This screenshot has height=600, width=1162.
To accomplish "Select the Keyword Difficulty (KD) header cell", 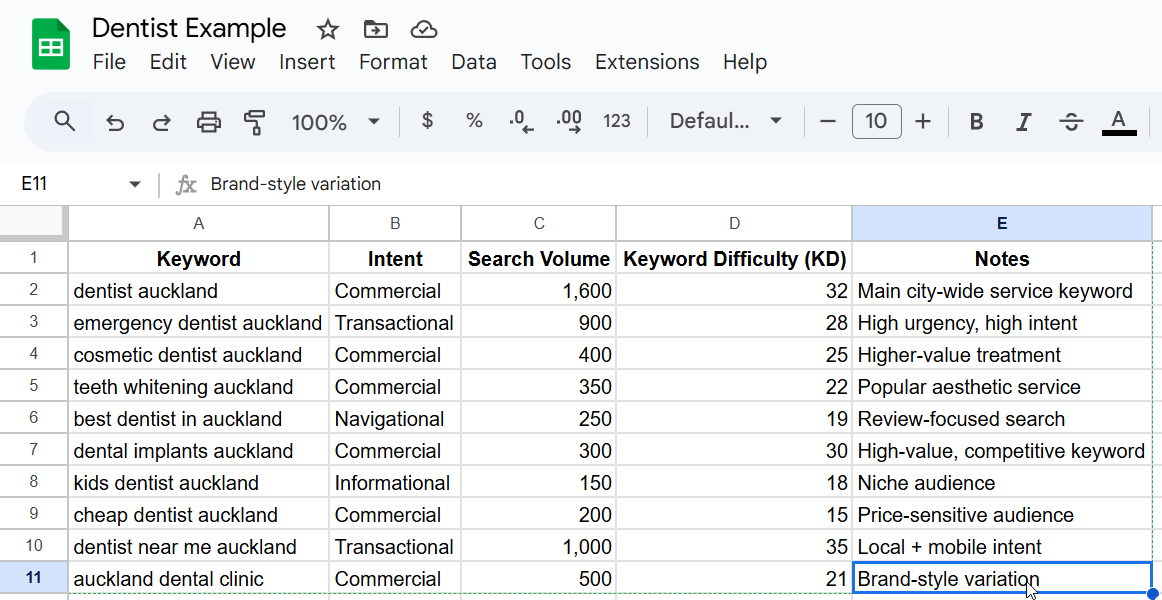I will [734, 259].
